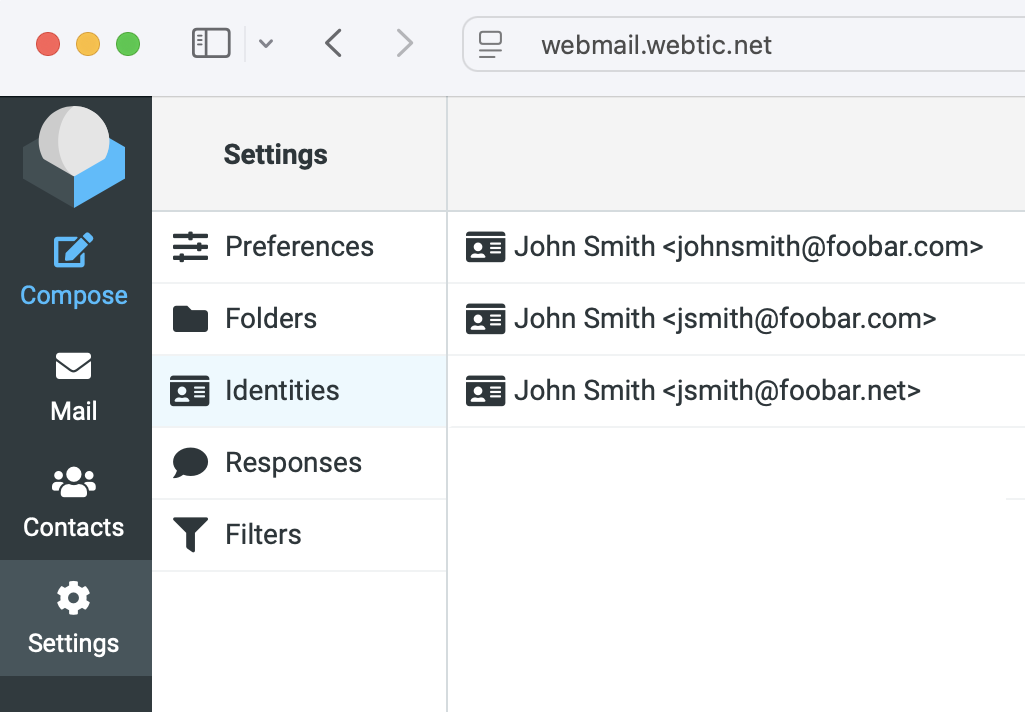Open the Preferences settings section
Viewport: 1025px width, 712px height.
click(x=299, y=247)
